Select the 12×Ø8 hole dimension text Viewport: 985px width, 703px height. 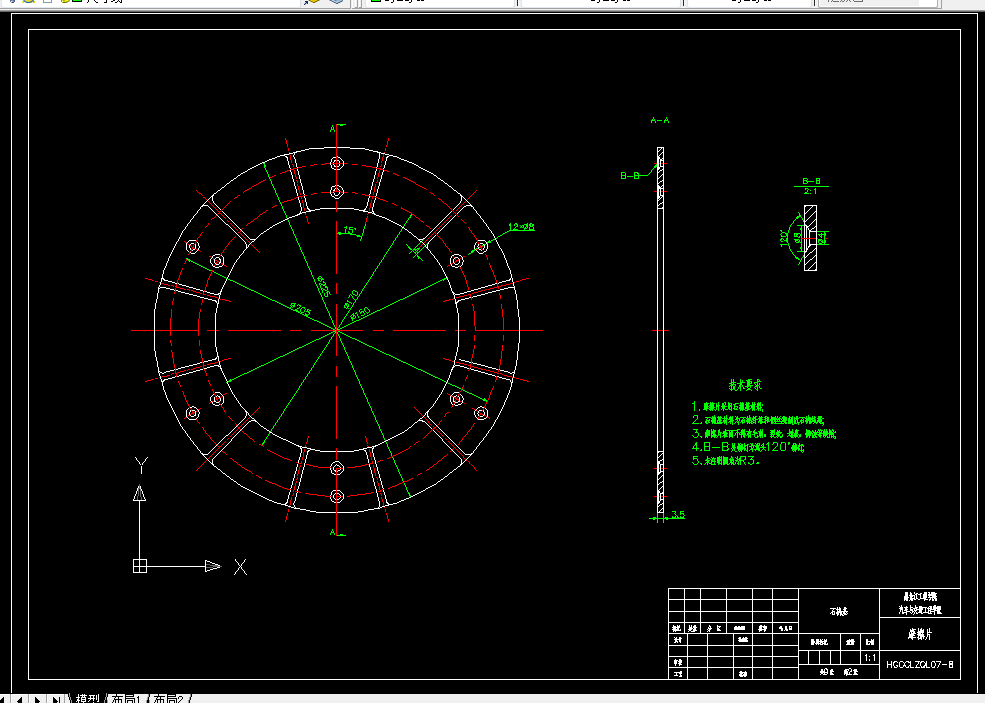point(521,226)
